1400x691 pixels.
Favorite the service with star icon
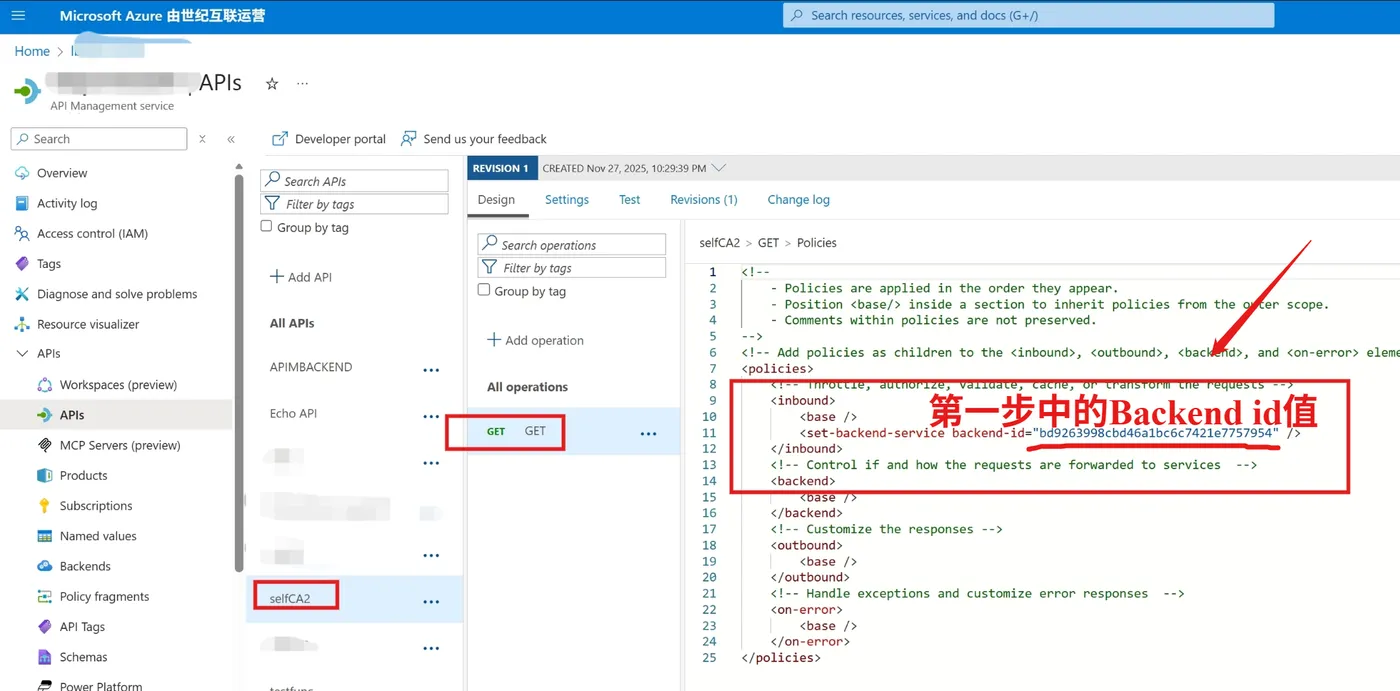click(272, 84)
